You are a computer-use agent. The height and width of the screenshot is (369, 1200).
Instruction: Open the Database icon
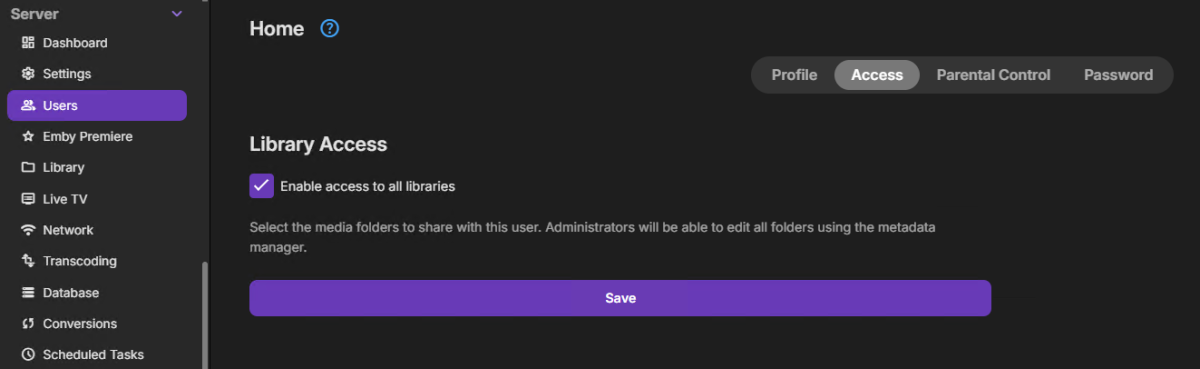[x=28, y=293]
